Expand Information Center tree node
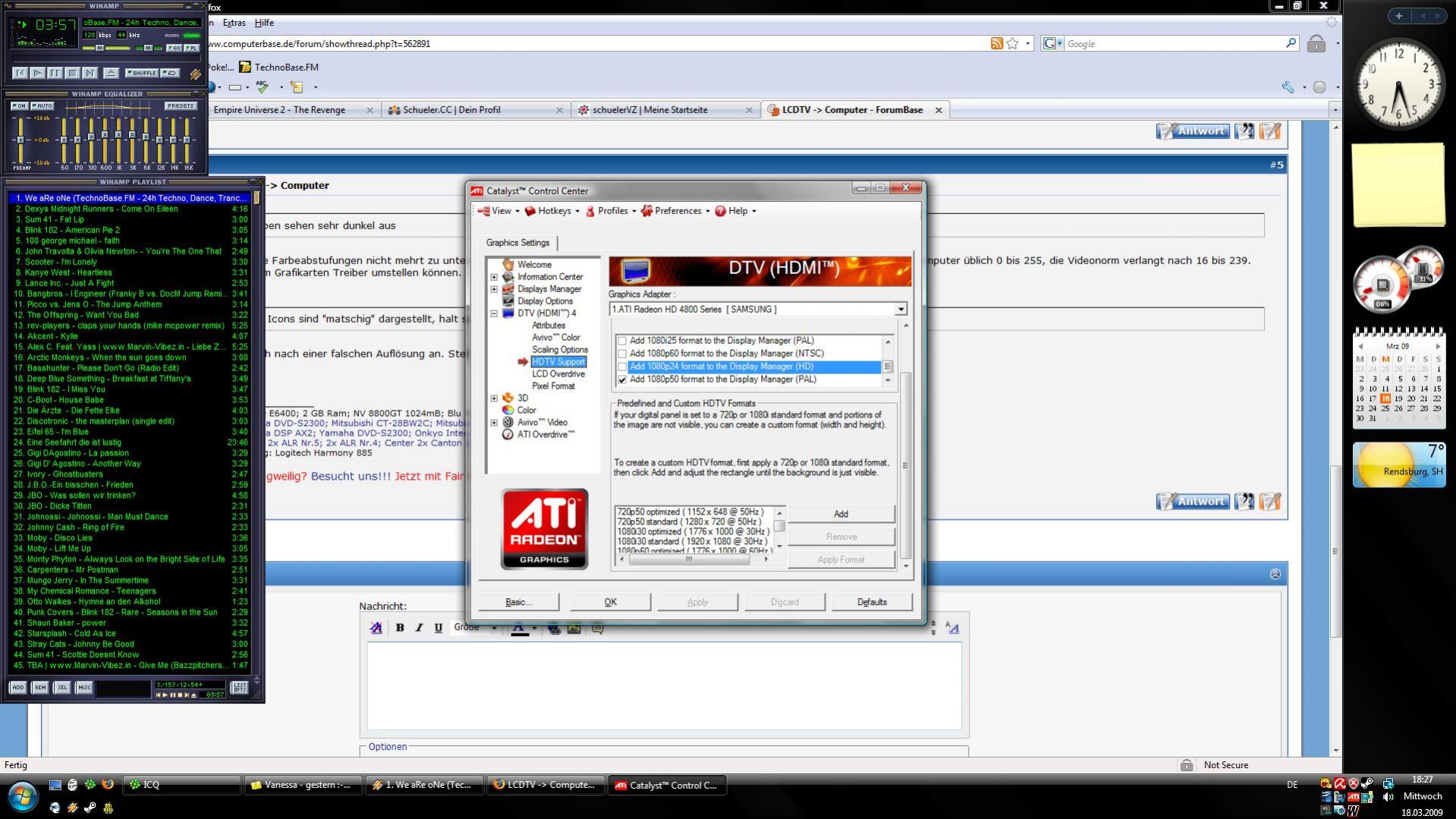1456x819 pixels. pos(494,277)
